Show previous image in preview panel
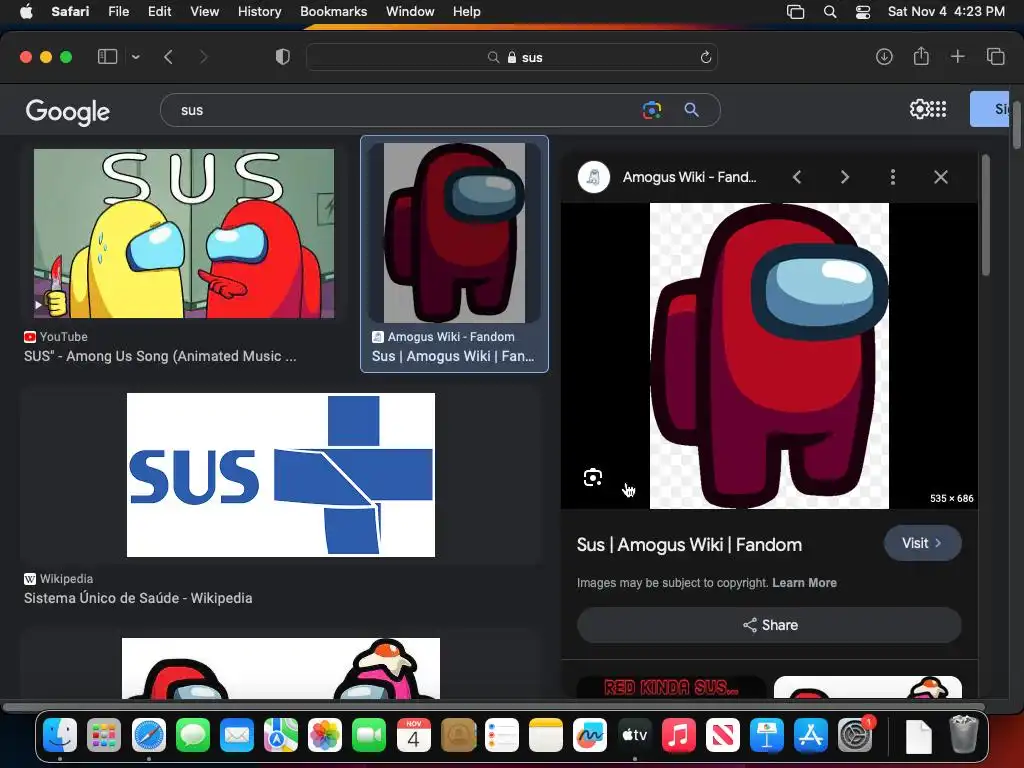Image resolution: width=1024 pixels, height=768 pixels. (x=797, y=177)
